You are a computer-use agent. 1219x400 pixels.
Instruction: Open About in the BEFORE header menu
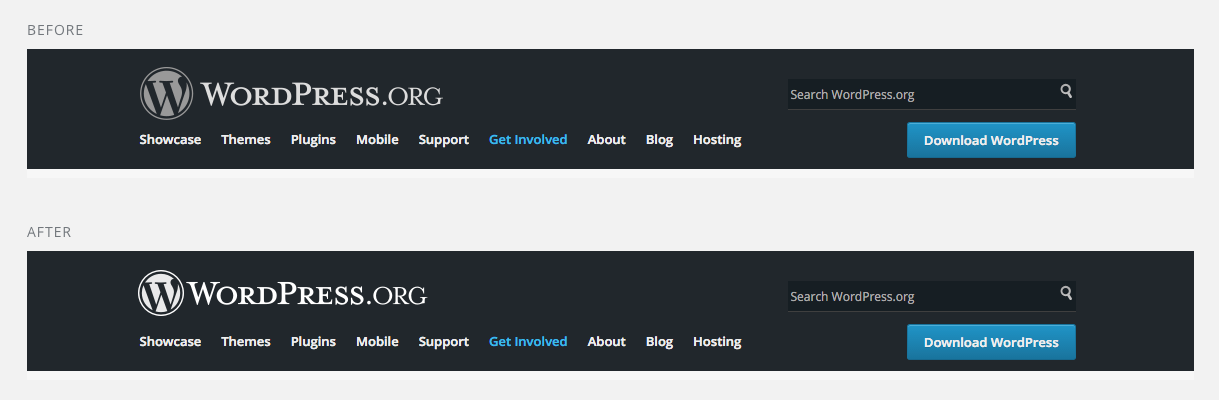pos(606,140)
